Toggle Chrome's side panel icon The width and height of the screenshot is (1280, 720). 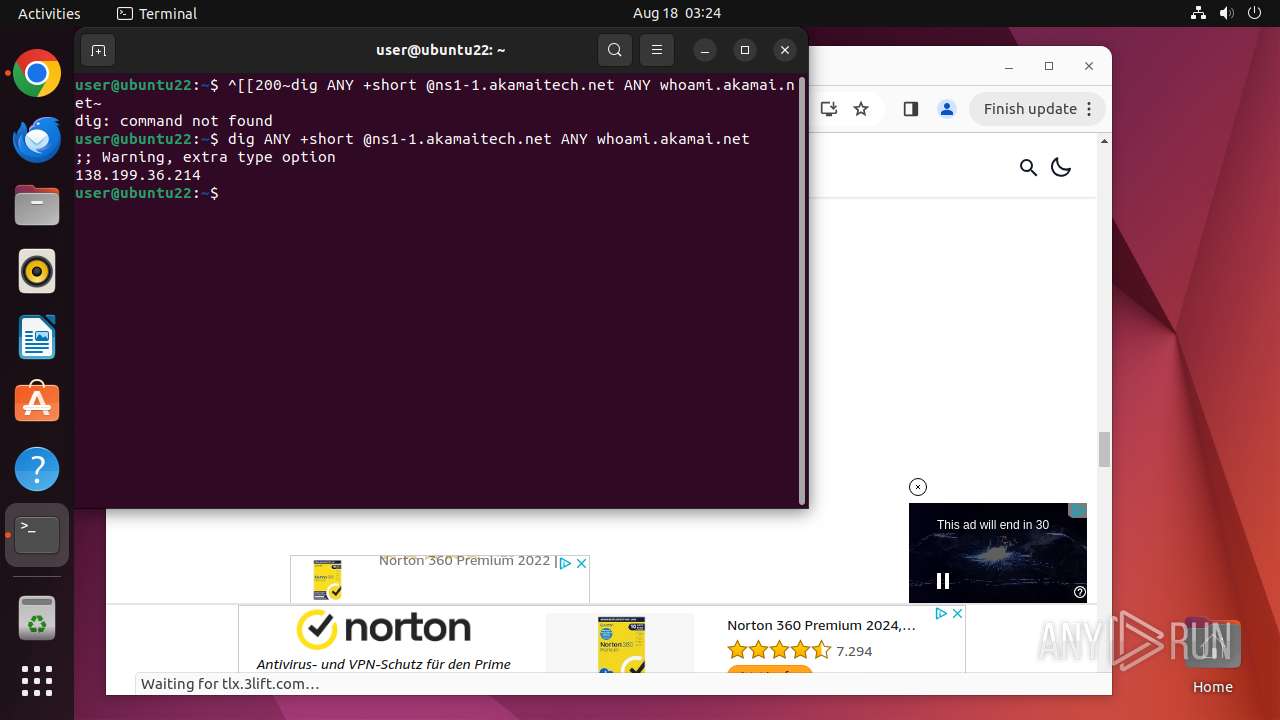pyautogui.click(x=910, y=109)
